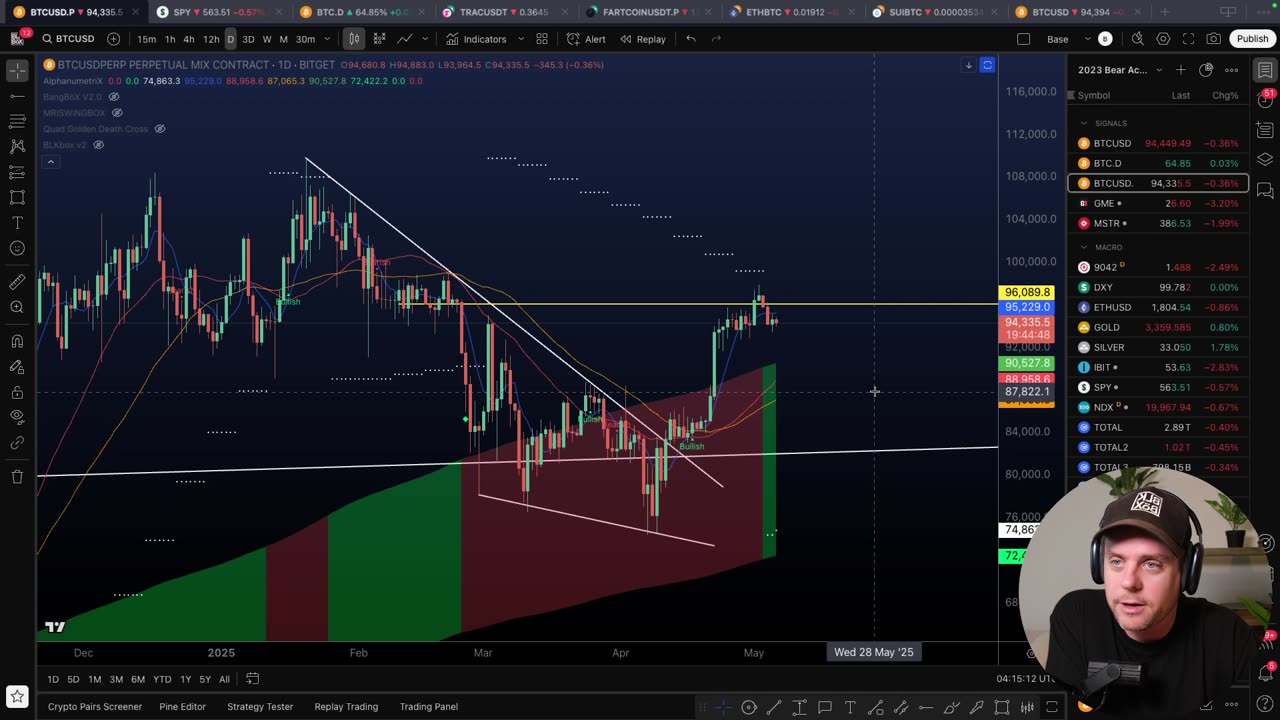1280x720 pixels.
Task: Select the 4h timeframe
Action: (188, 39)
